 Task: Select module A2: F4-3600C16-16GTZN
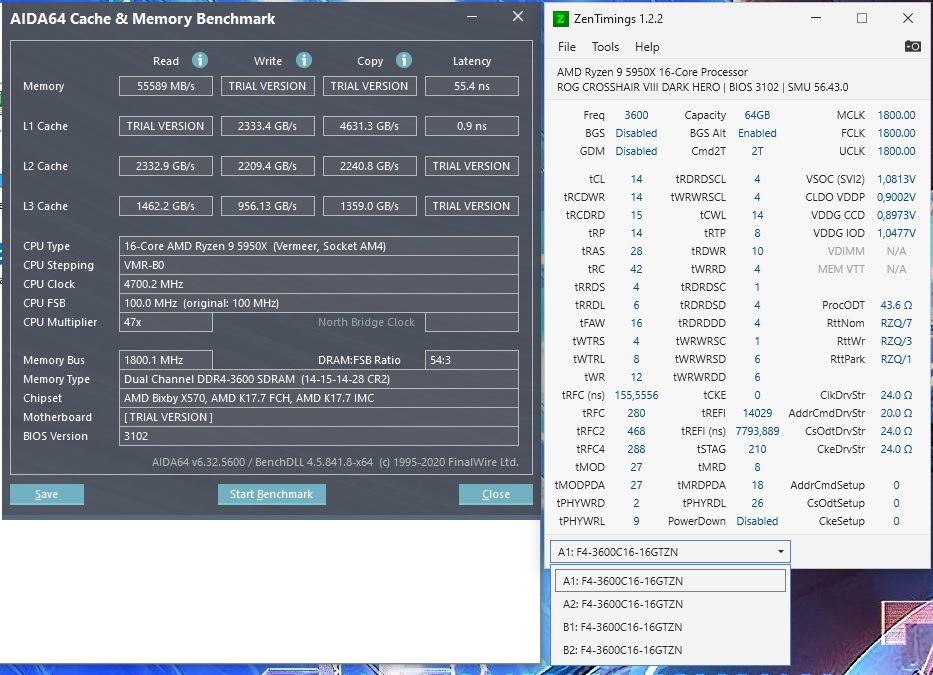pyautogui.click(x=670, y=604)
